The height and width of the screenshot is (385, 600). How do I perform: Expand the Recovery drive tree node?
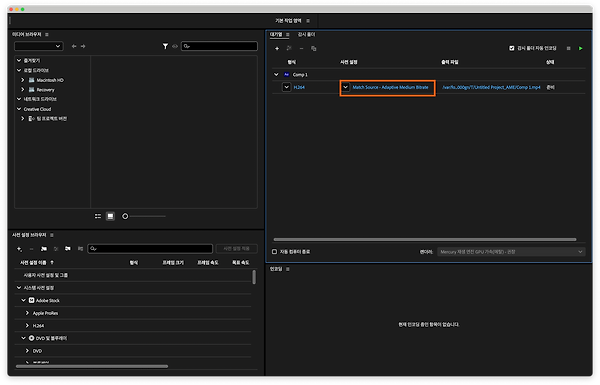23,90
